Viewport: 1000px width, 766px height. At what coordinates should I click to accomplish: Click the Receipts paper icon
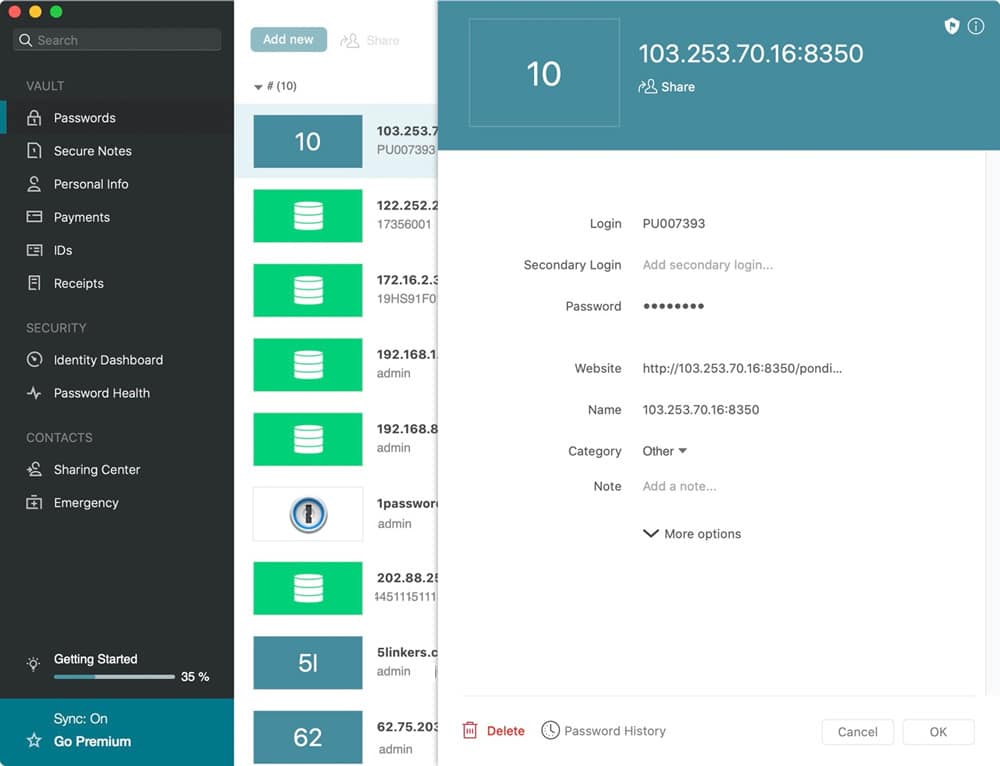[34, 283]
